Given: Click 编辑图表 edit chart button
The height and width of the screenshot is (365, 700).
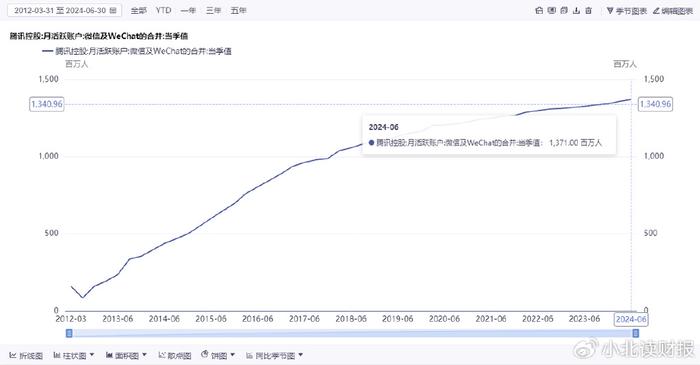Looking at the screenshot, I should tap(672, 11).
